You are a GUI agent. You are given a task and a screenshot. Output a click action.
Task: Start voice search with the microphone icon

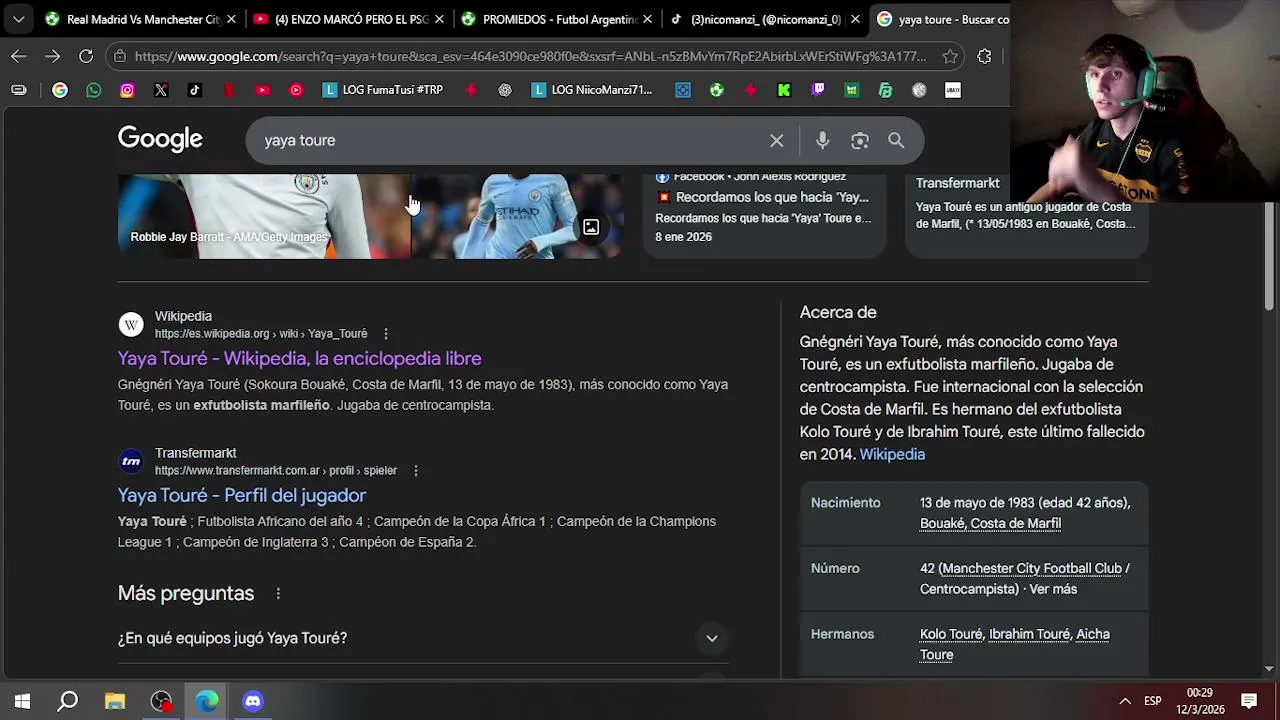pos(822,141)
